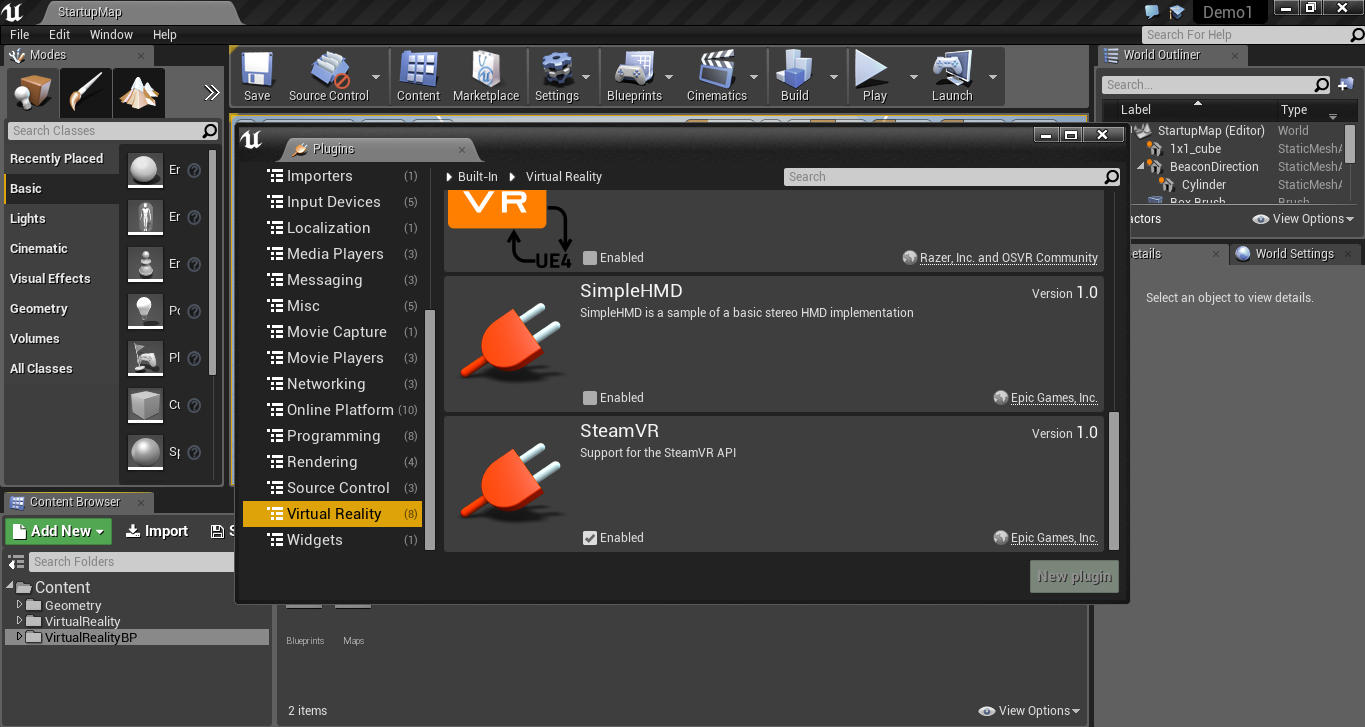Open World Outliner View Options dropdown

tap(1303, 219)
